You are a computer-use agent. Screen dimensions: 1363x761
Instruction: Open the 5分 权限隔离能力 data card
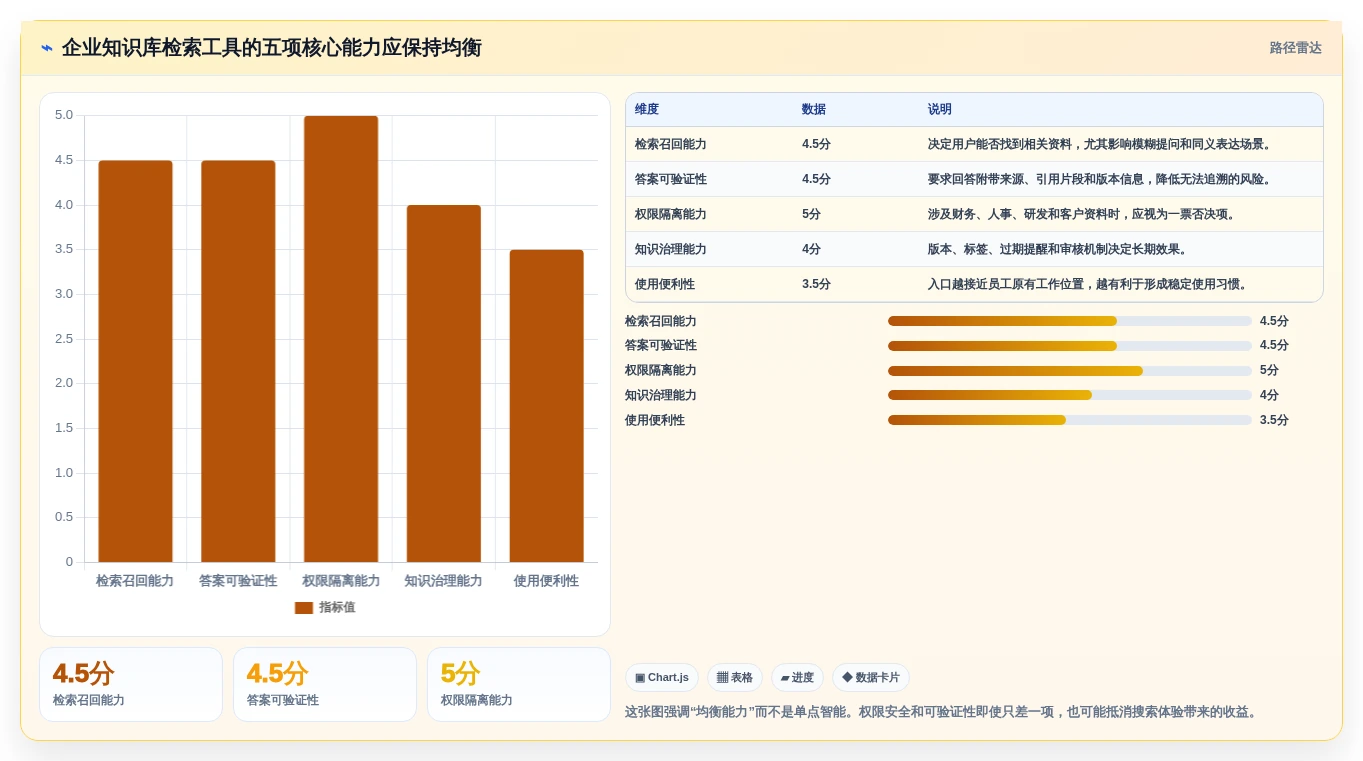pyautogui.click(x=519, y=685)
